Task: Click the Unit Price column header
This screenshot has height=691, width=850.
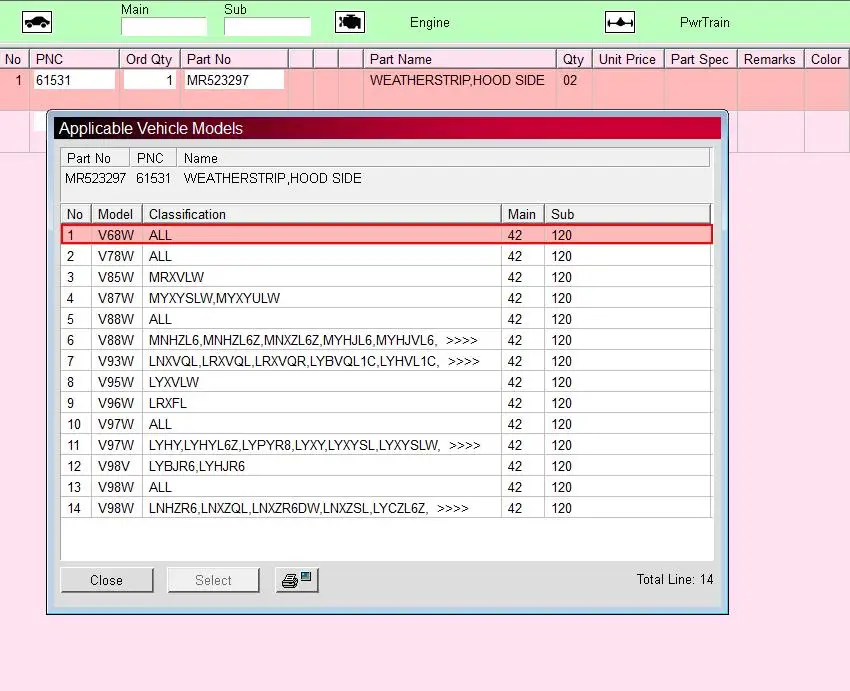Action: (628, 59)
